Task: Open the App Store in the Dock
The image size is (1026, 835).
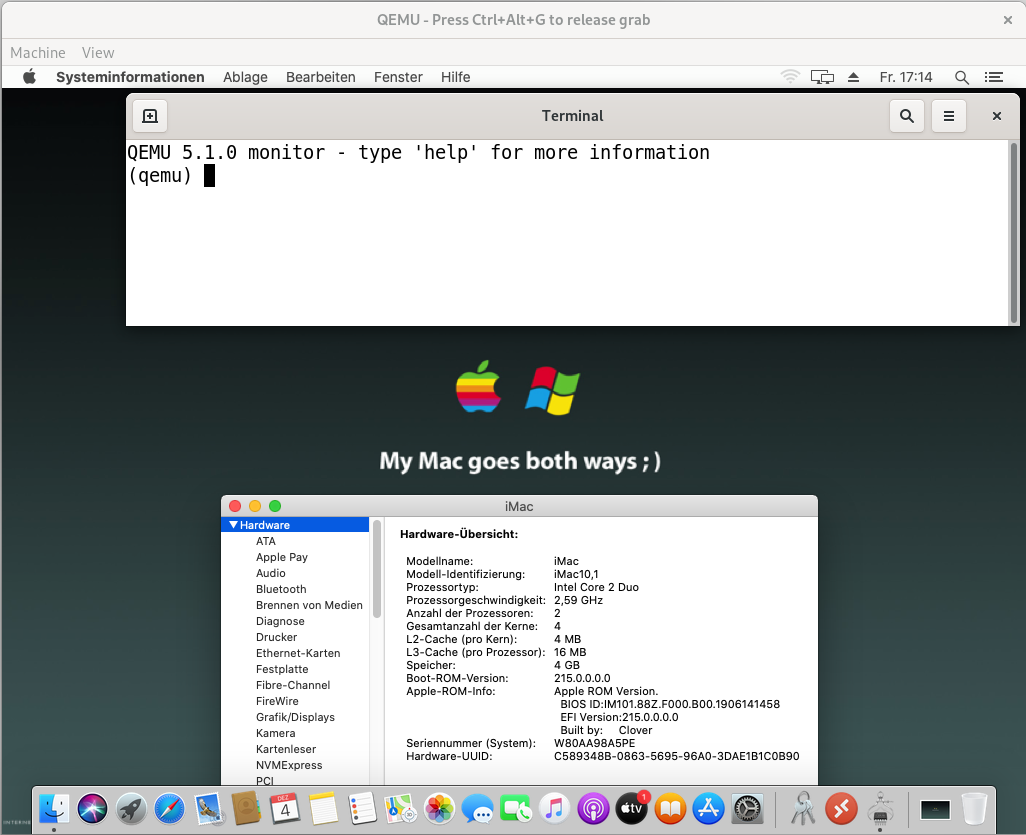Action: click(709, 809)
